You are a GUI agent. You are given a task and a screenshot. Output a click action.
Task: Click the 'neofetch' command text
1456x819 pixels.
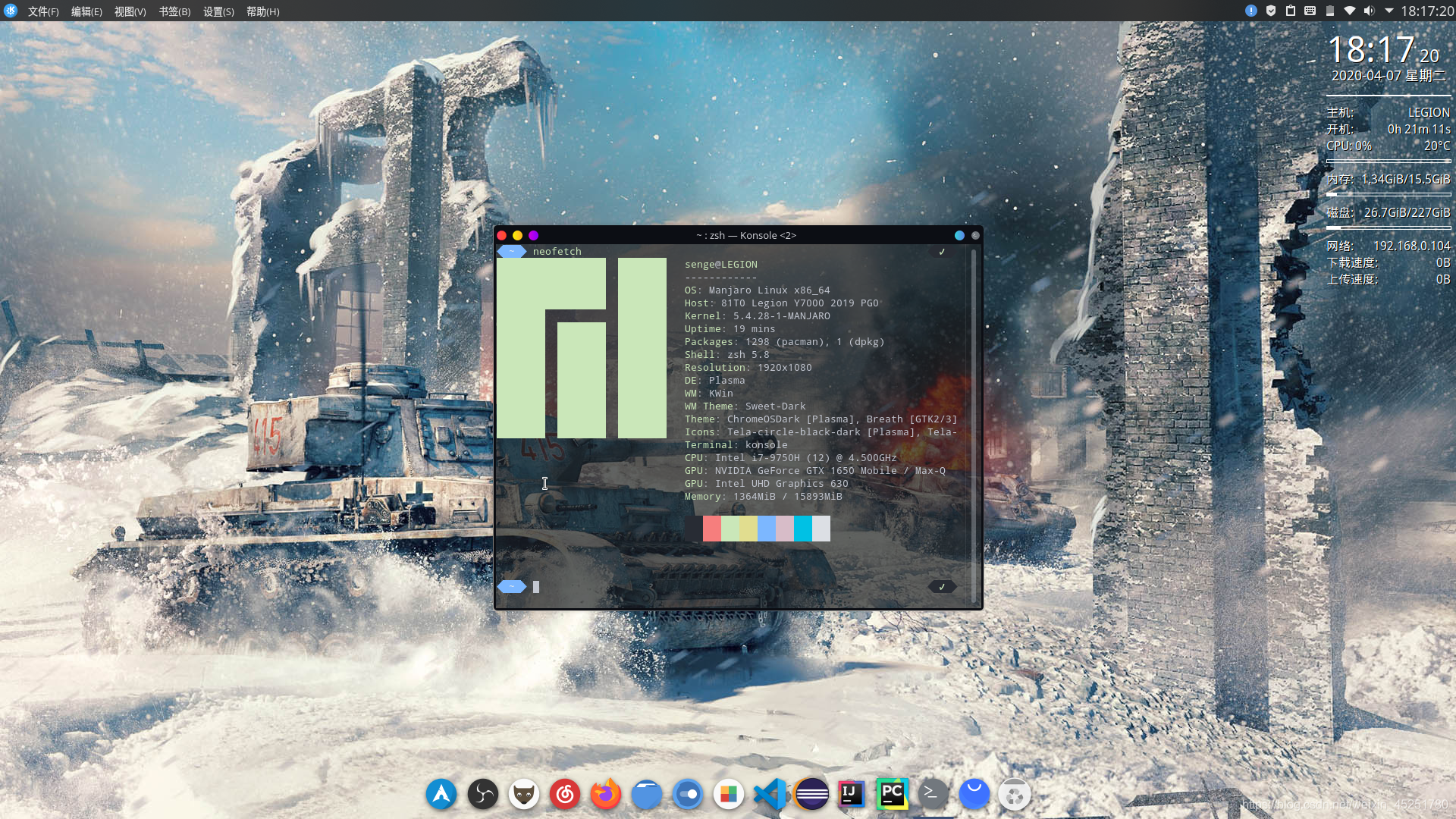coord(557,252)
